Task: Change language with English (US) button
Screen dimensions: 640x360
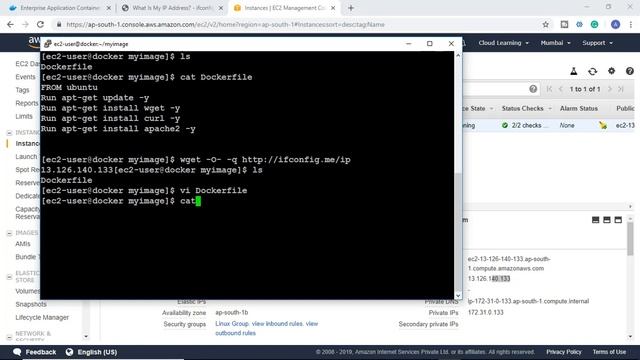Action: click(91, 352)
